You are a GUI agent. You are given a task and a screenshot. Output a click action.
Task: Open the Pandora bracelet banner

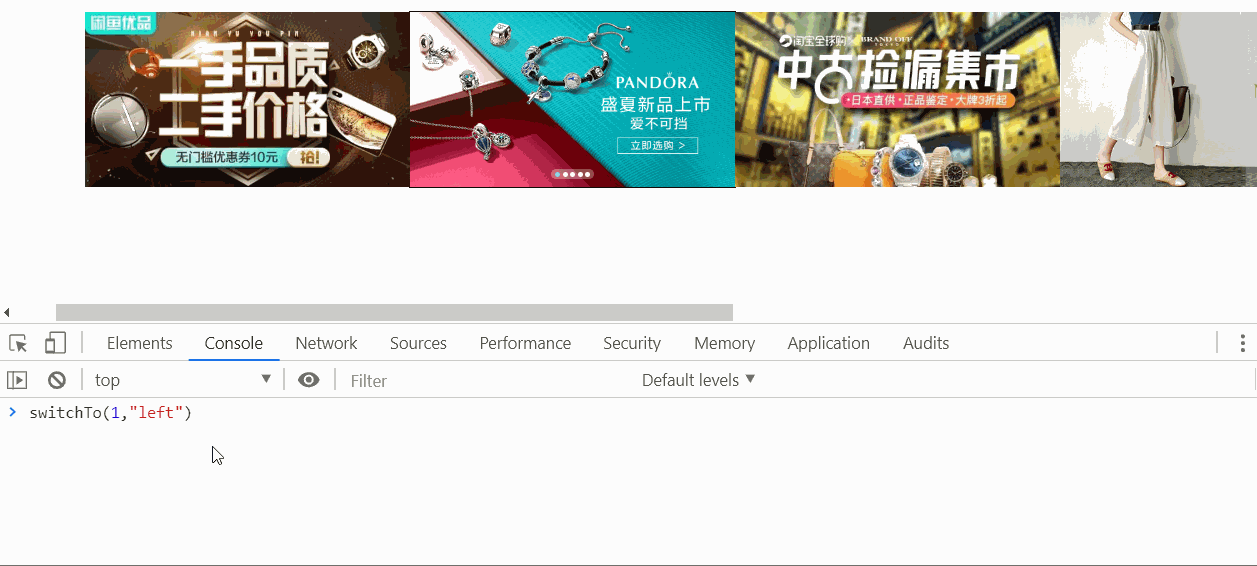coord(573,99)
